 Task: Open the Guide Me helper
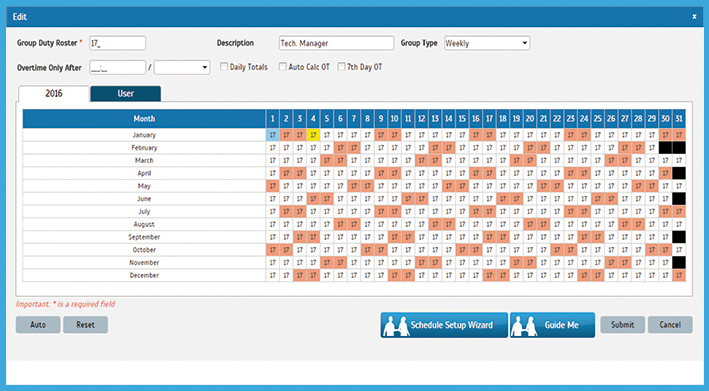(x=552, y=325)
